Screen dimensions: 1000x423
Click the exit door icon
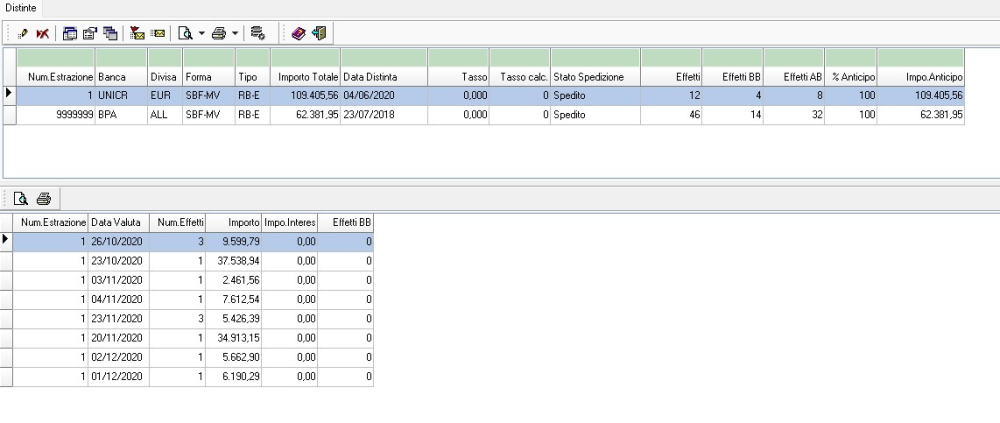[x=320, y=33]
